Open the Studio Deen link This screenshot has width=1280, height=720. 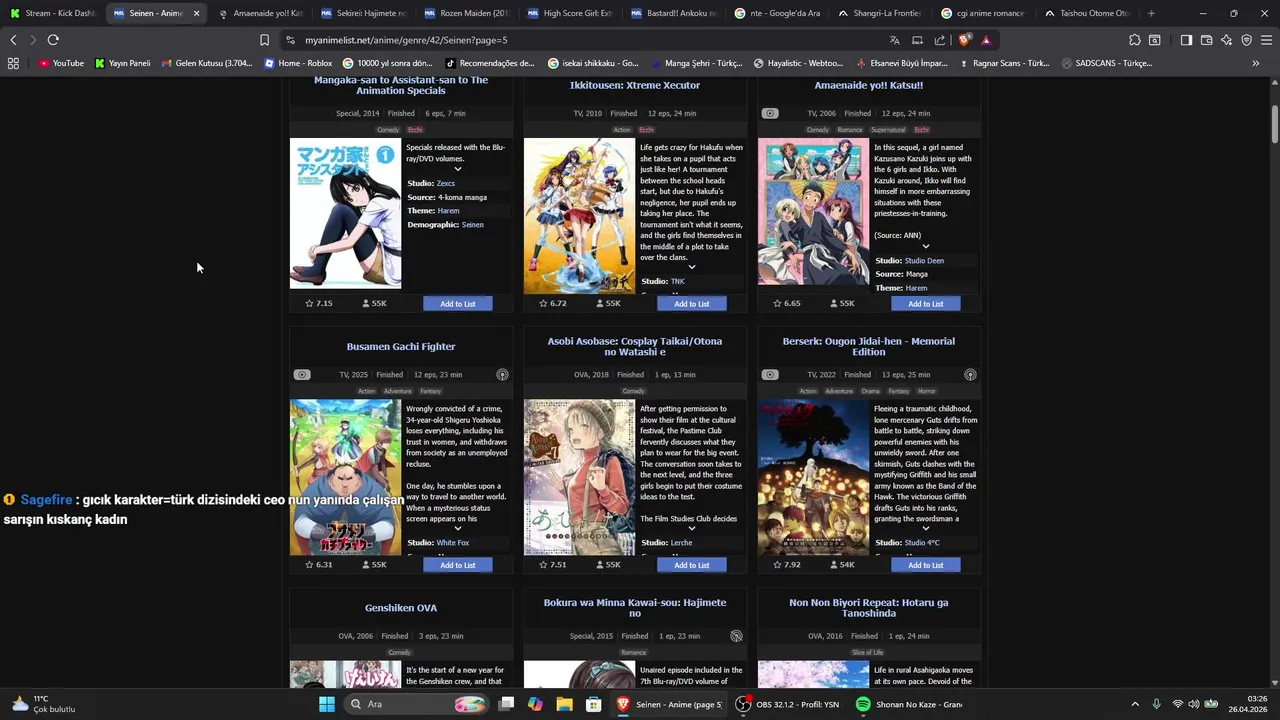[924, 261]
